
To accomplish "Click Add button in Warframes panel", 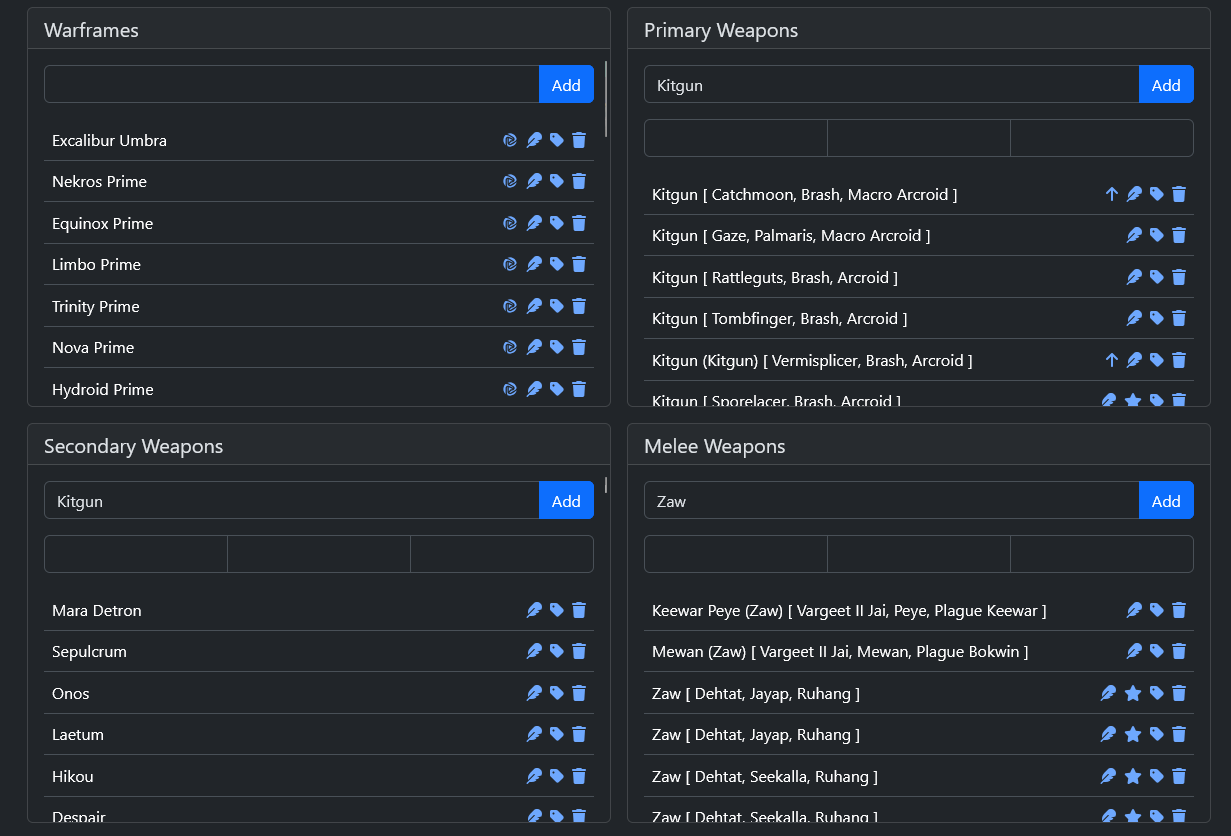I will 566,85.
